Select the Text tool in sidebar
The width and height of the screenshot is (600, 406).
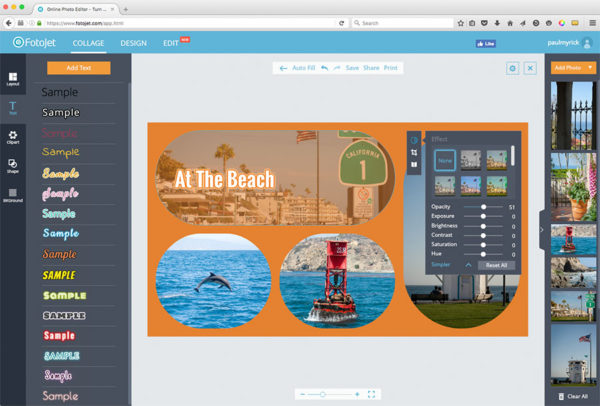pyautogui.click(x=13, y=108)
